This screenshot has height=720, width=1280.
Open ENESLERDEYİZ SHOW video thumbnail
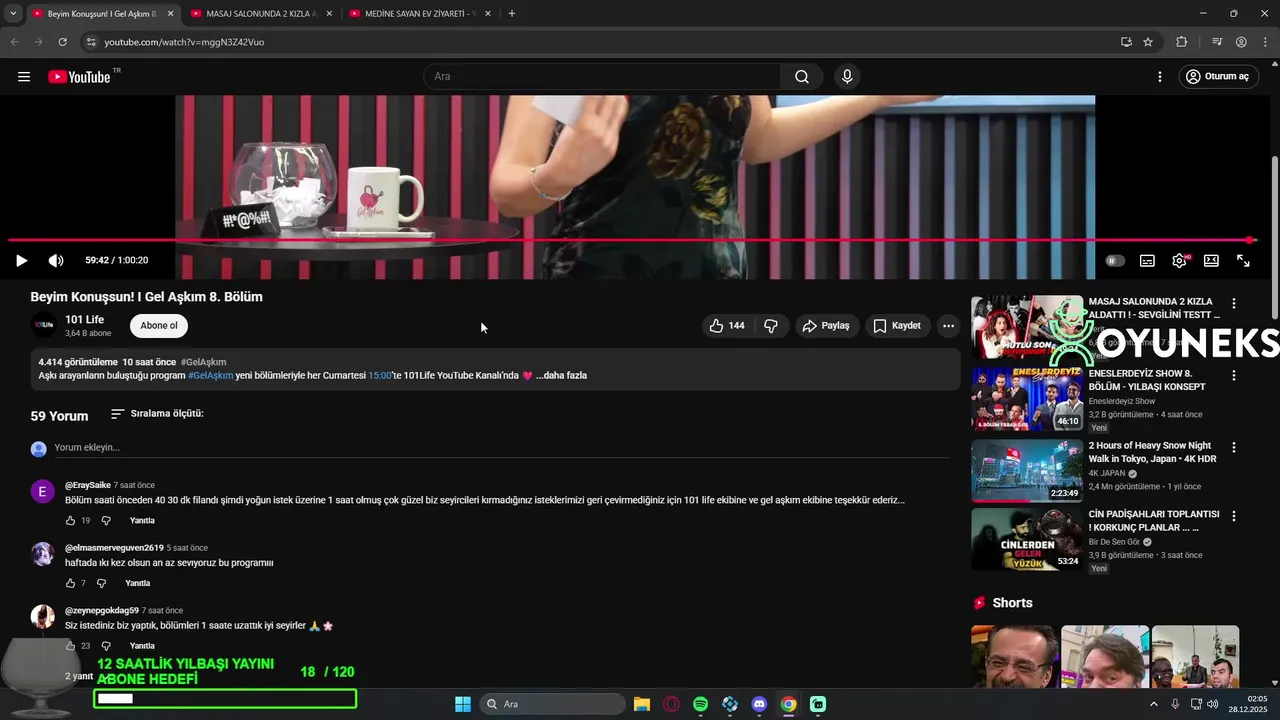pos(1027,399)
